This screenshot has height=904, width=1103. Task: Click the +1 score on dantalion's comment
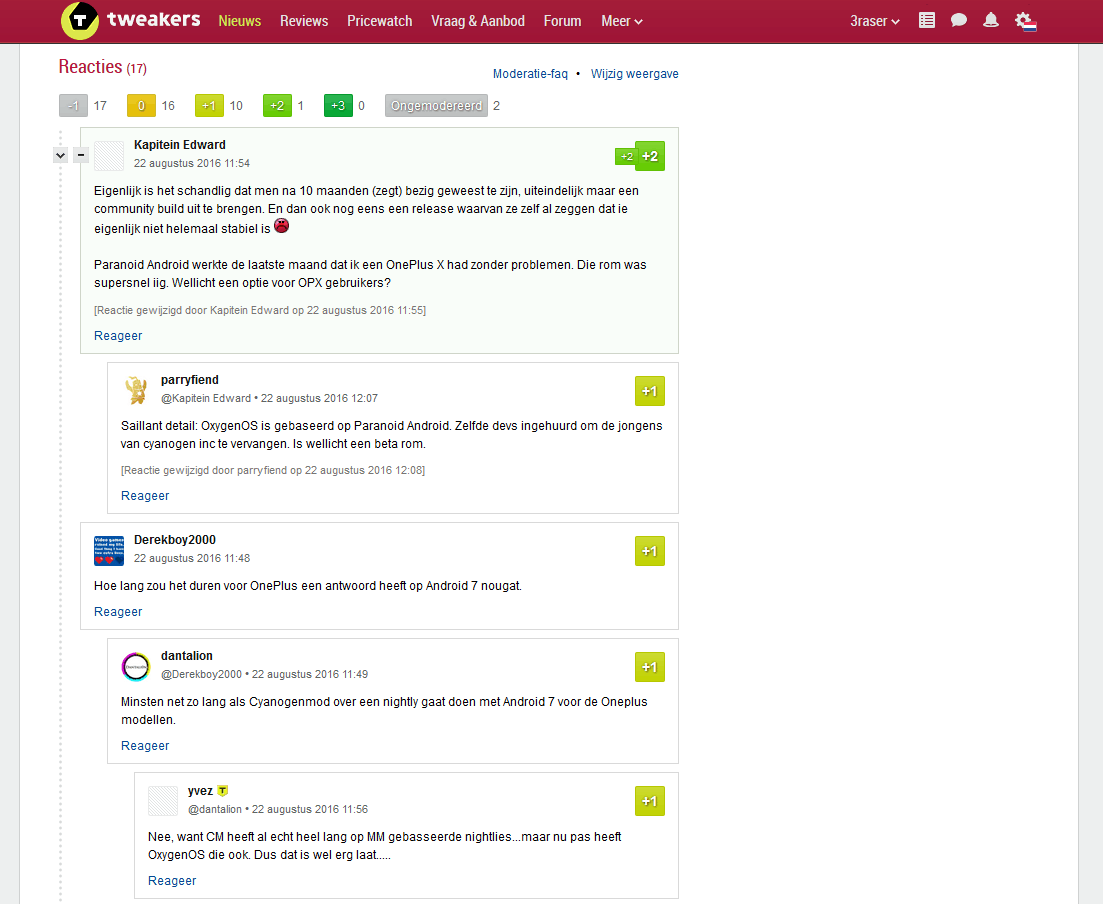[650, 667]
